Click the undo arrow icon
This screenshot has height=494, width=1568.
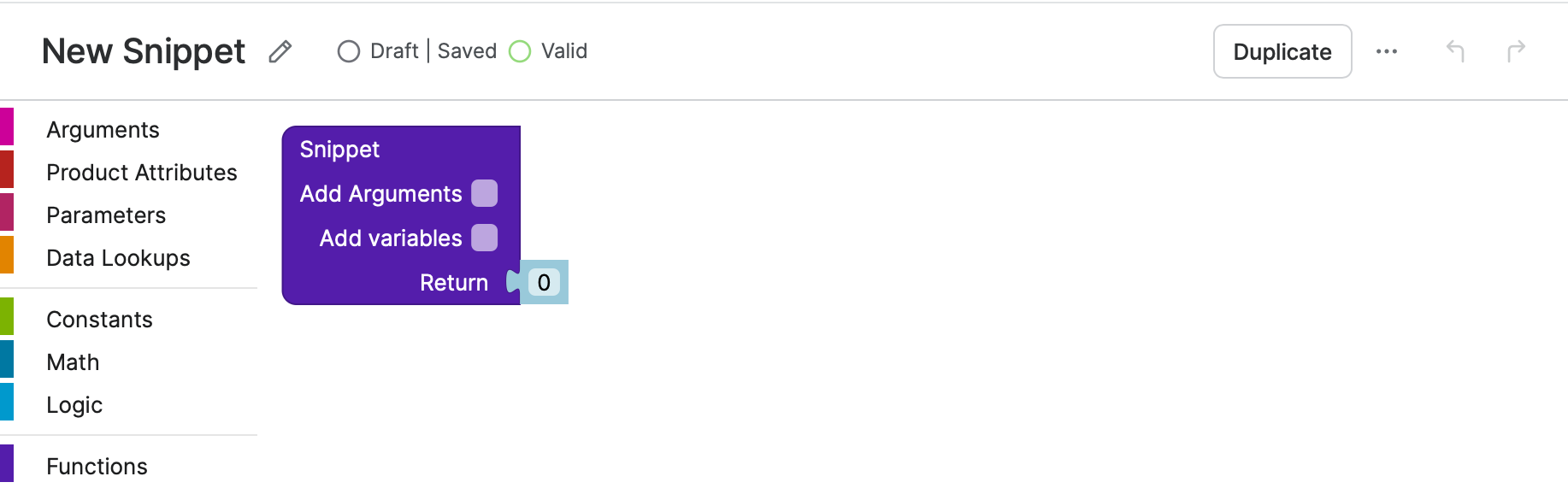click(x=1455, y=51)
